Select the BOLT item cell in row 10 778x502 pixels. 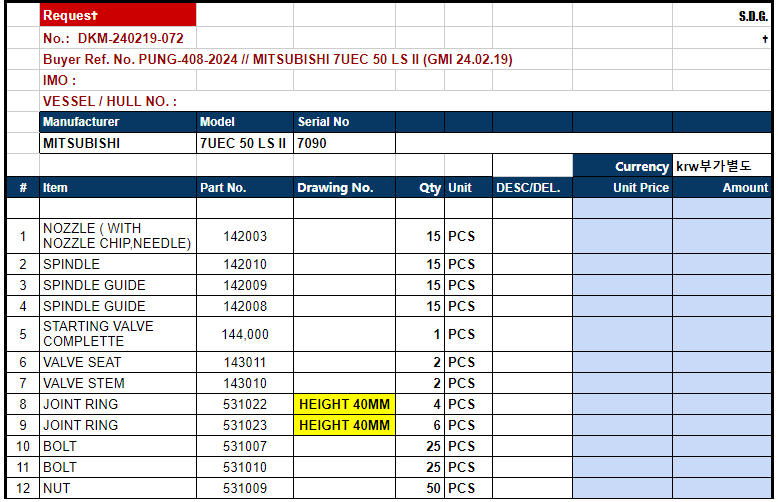tap(118, 446)
